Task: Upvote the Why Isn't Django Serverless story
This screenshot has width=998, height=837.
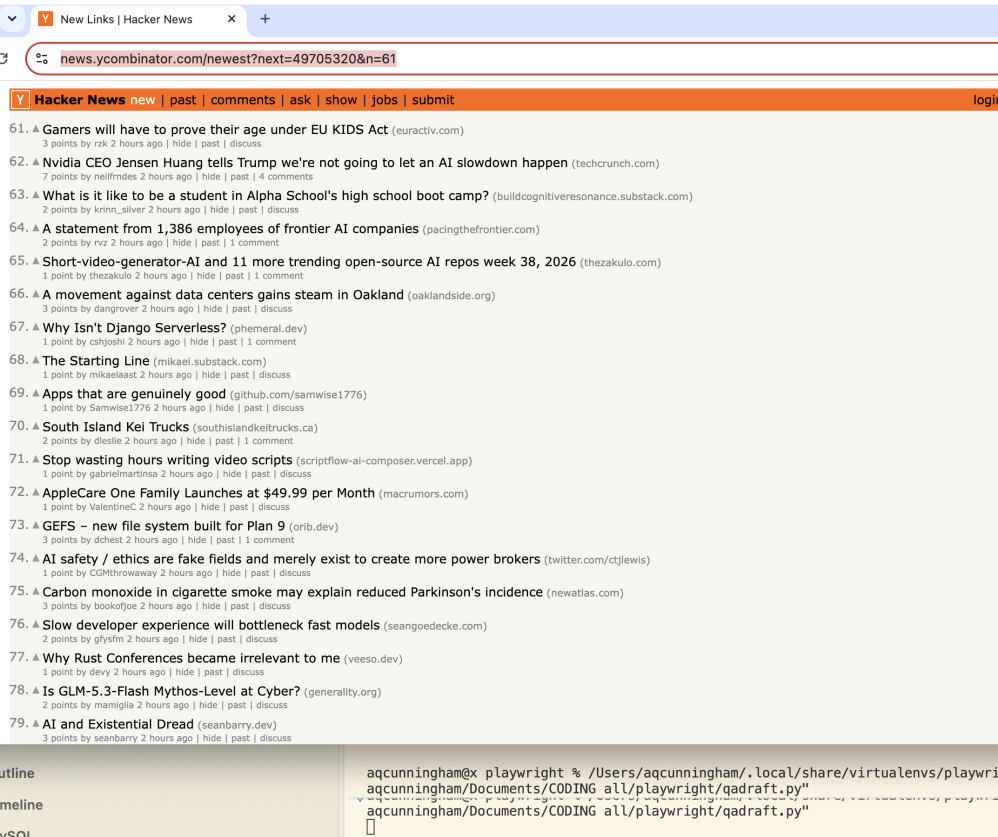Action: [36, 328]
